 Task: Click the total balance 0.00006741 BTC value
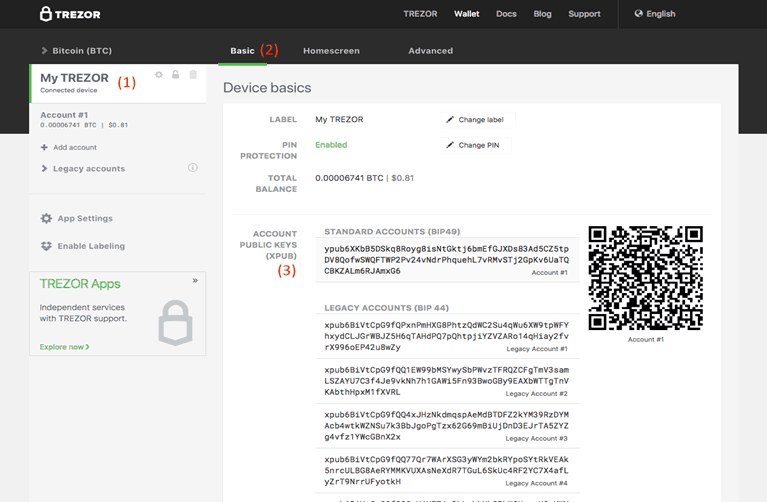pos(349,178)
